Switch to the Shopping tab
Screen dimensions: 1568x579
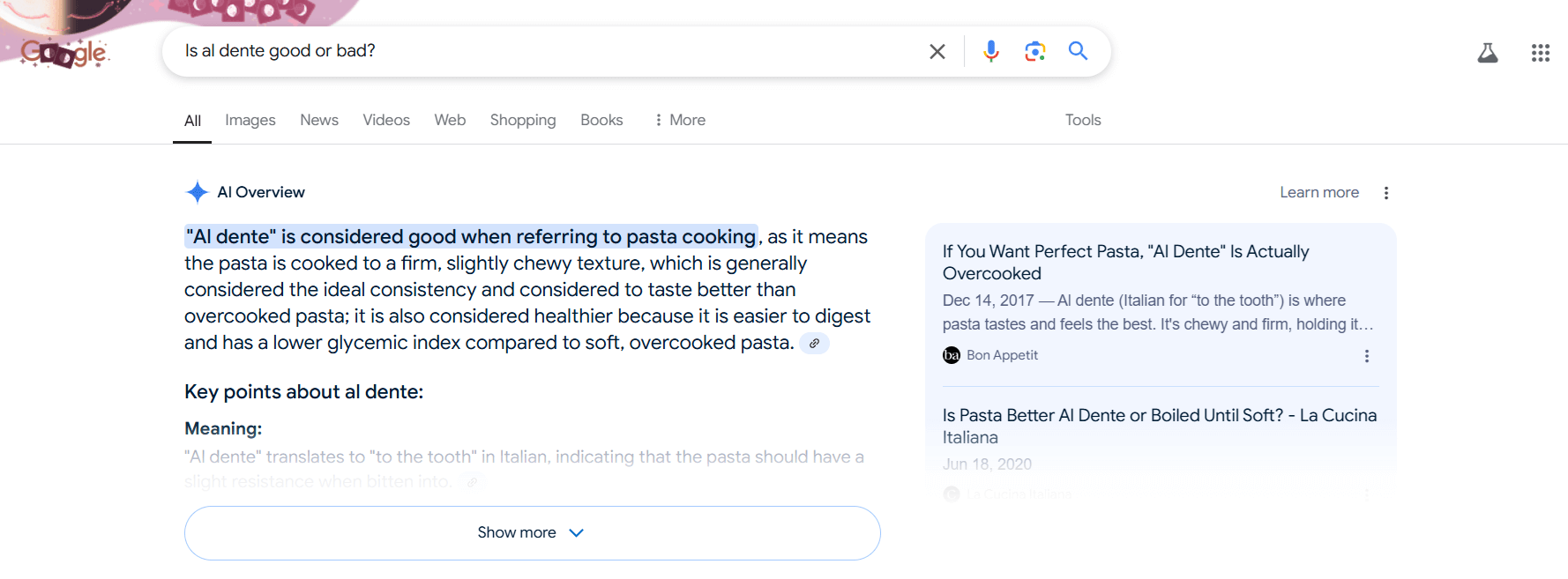pos(522,120)
